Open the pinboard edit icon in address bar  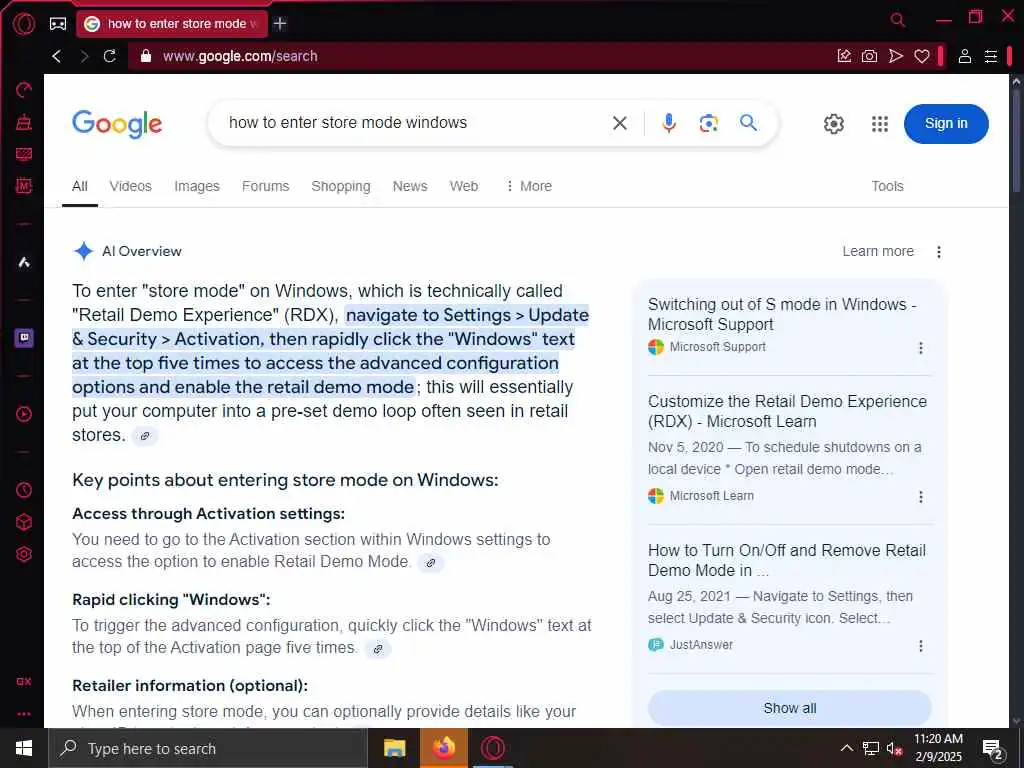point(844,56)
